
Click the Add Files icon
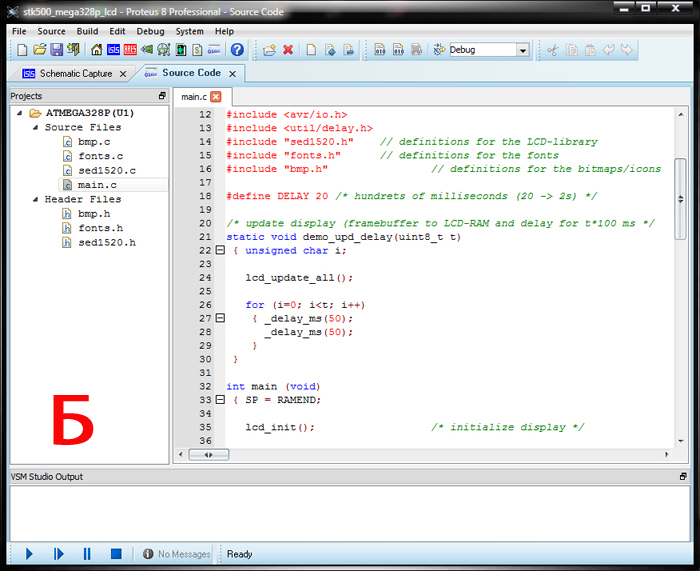point(330,50)
